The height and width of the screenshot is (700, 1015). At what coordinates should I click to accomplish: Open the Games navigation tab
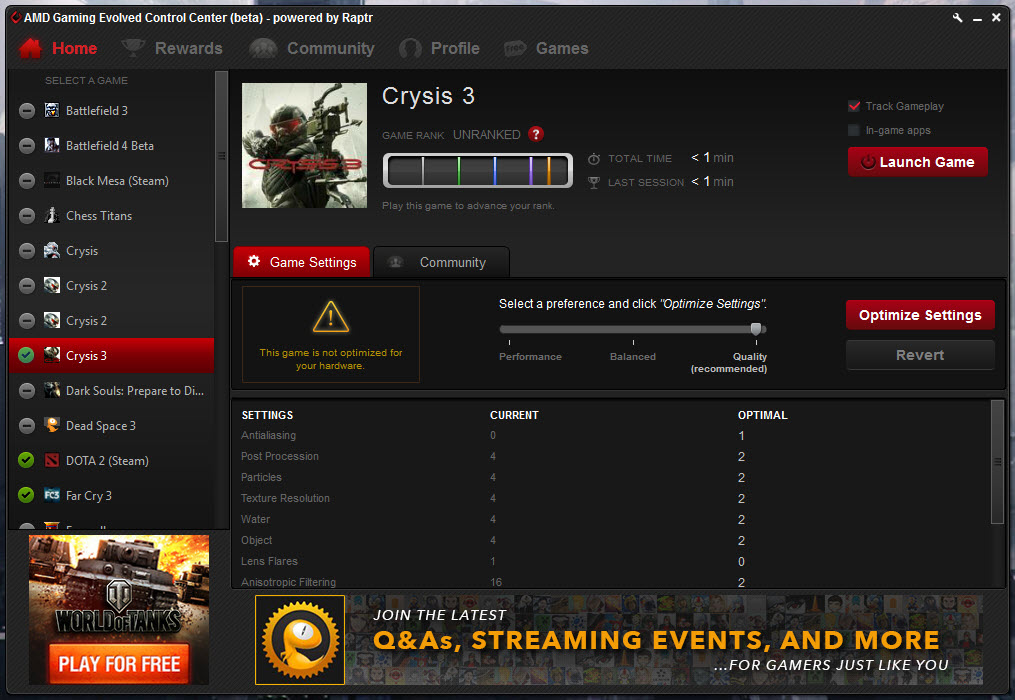point(546,49)
